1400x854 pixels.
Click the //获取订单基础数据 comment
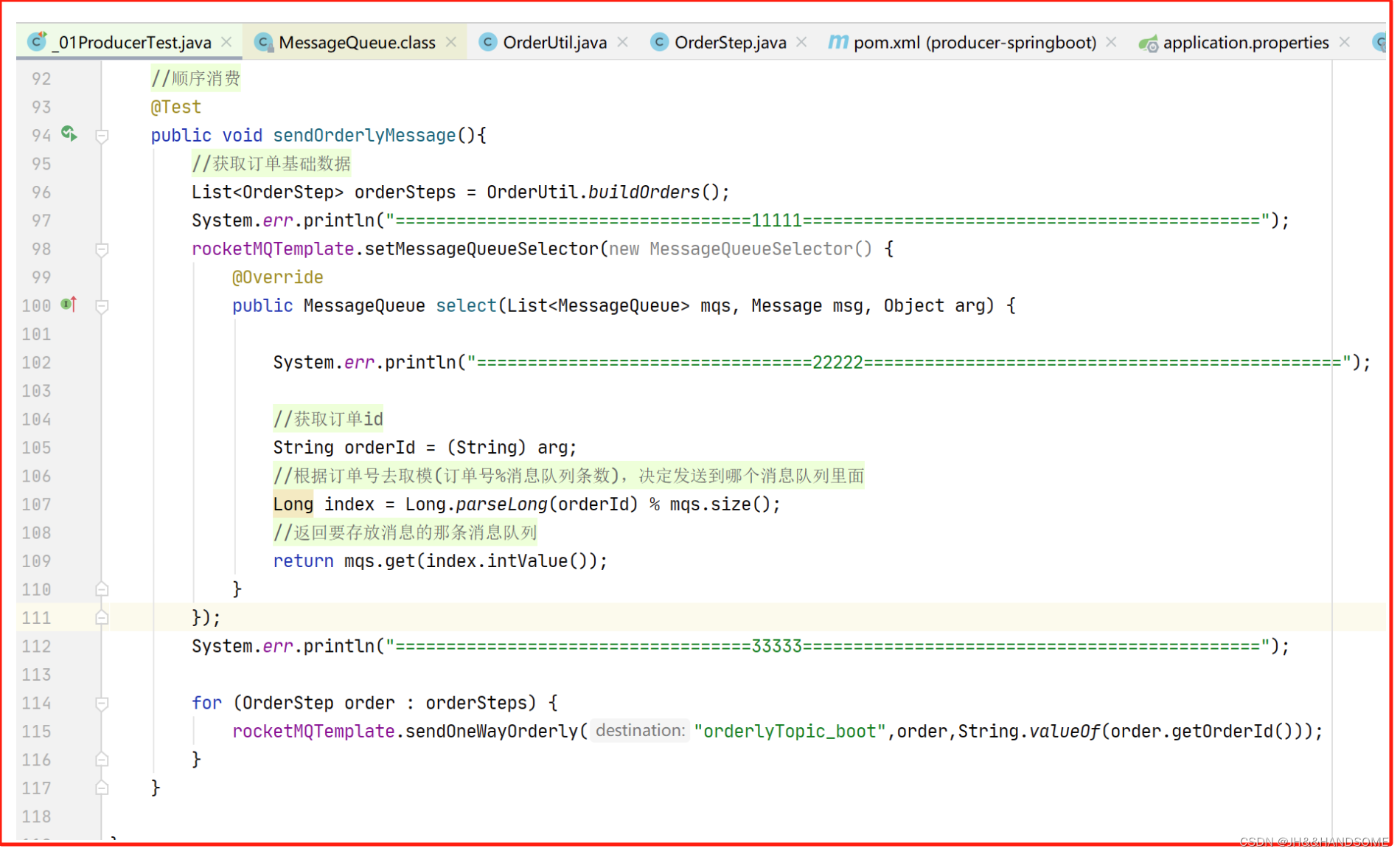271,164
